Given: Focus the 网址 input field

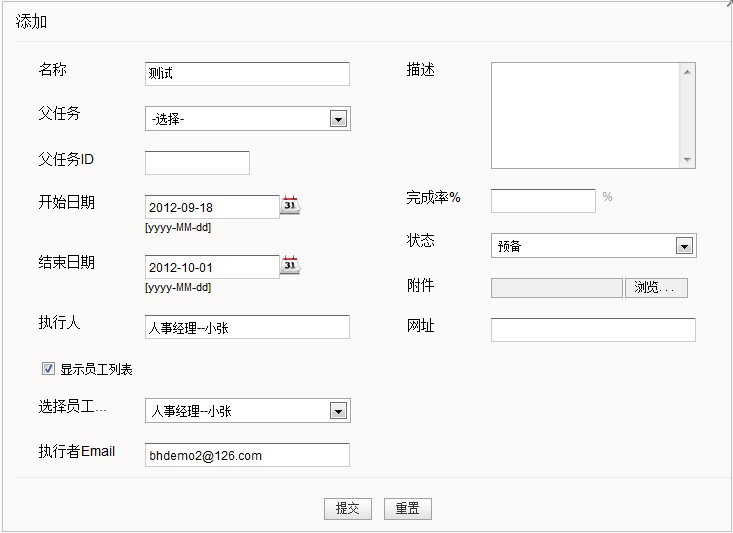Looking at the screenshot, I should click(x=593, y=330).
